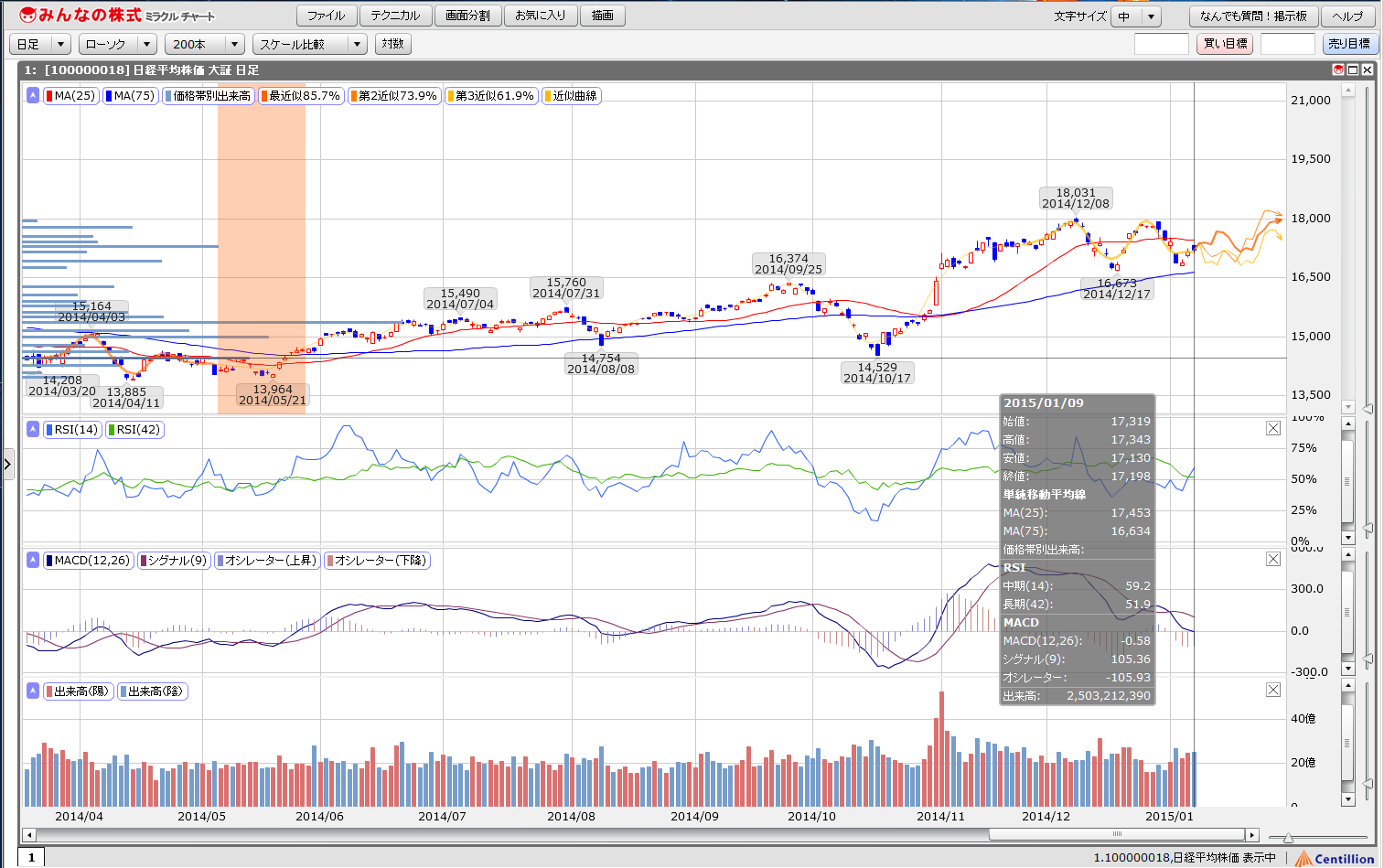Click the RSI panel legend arrow icon
Screen dimensions: 1384x868
pos(33,429)
